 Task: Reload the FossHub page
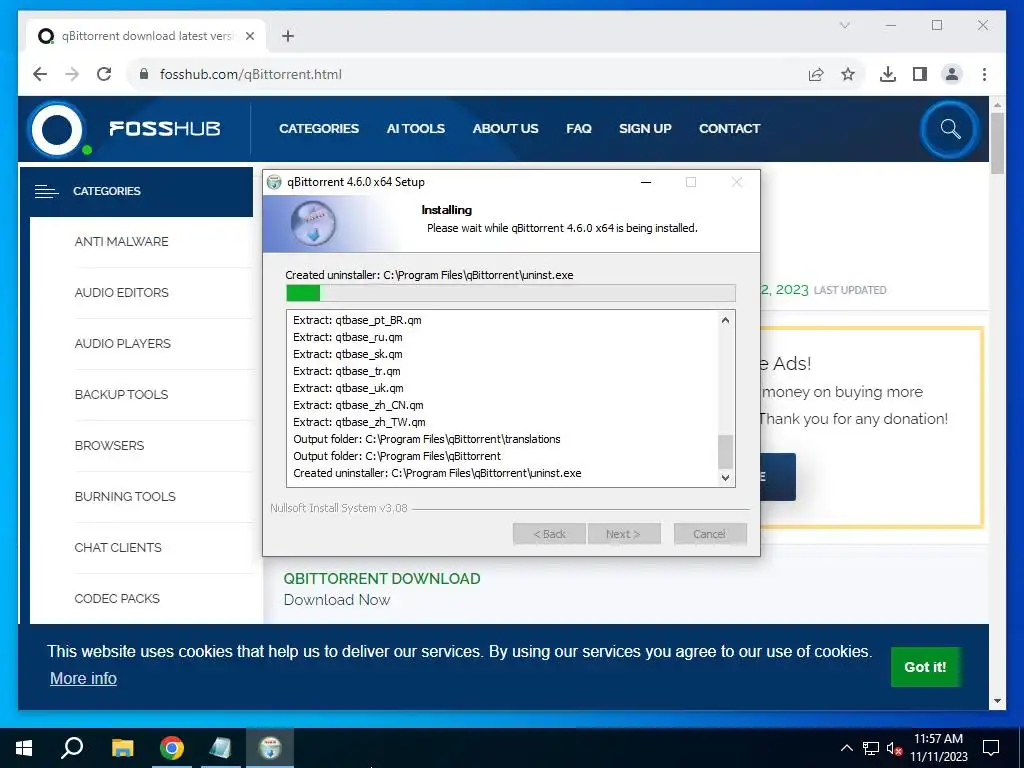point(104,74)
